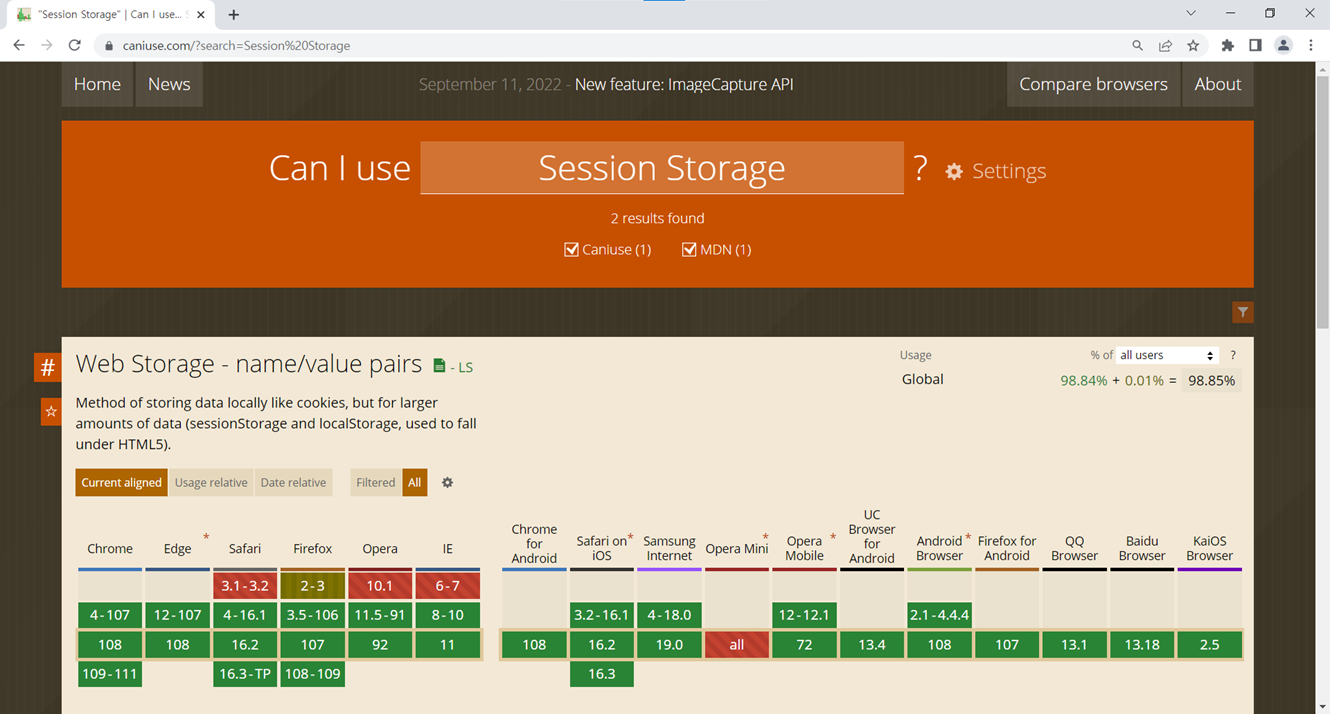Click the Samsung Internet 19.0 cell

[669, 645]
